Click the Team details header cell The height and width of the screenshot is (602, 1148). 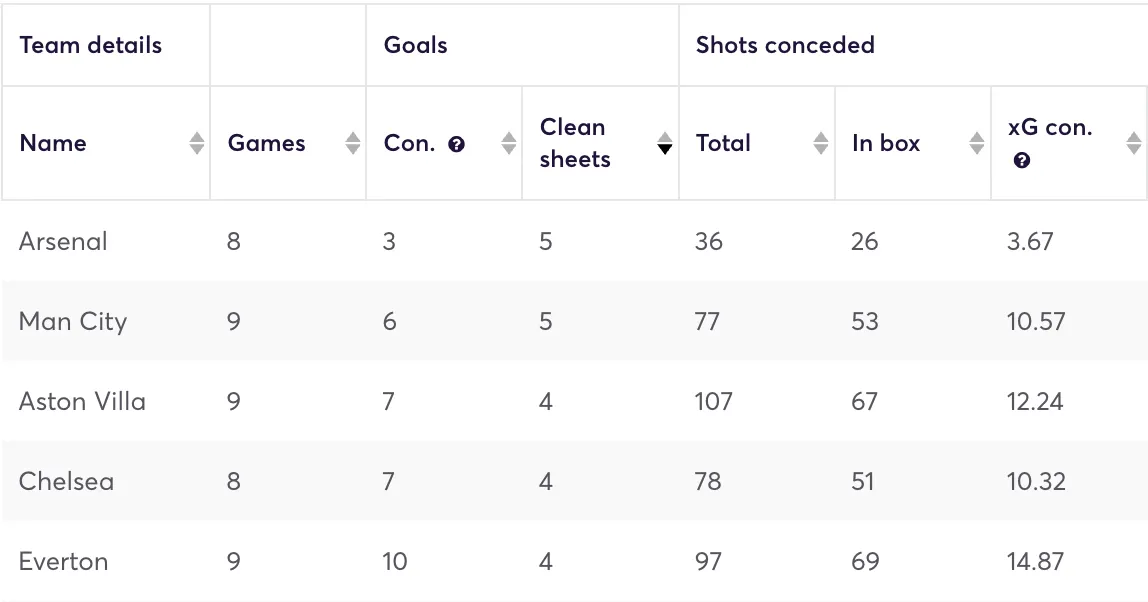(89, 45)
